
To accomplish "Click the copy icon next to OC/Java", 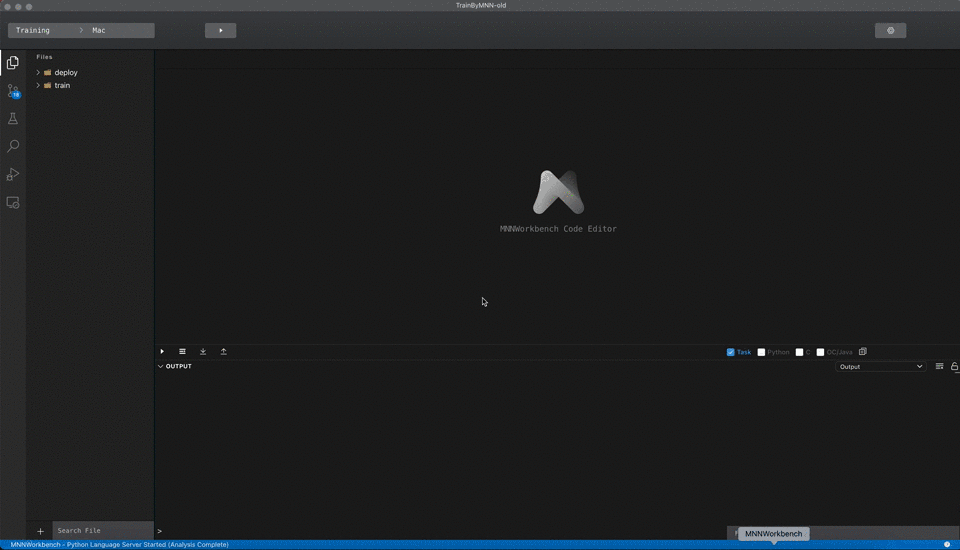I will click(x=863, y=352).
